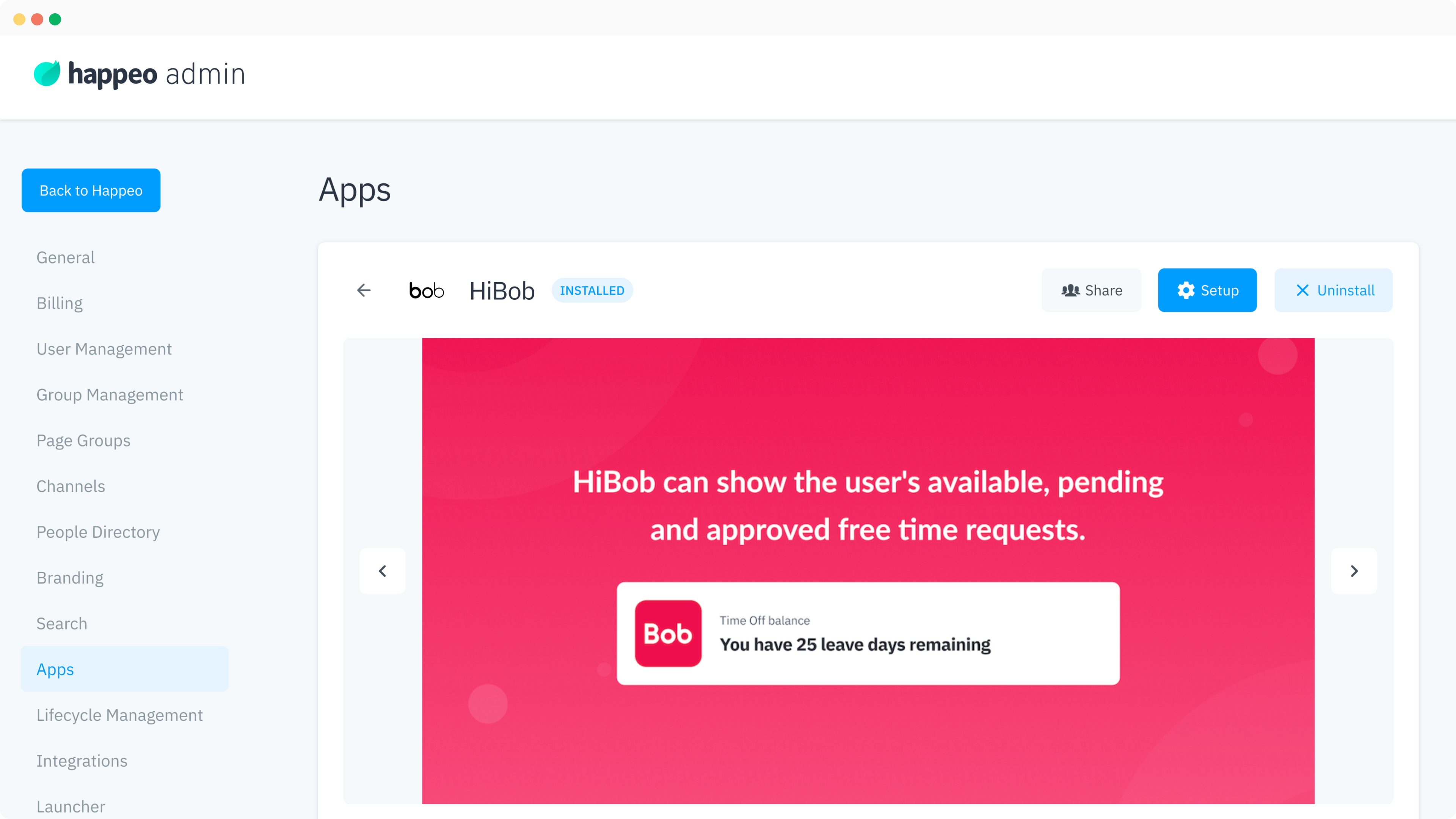Open Lifecycle Management section
1456x819 pixels.
[x=119, y=715]
